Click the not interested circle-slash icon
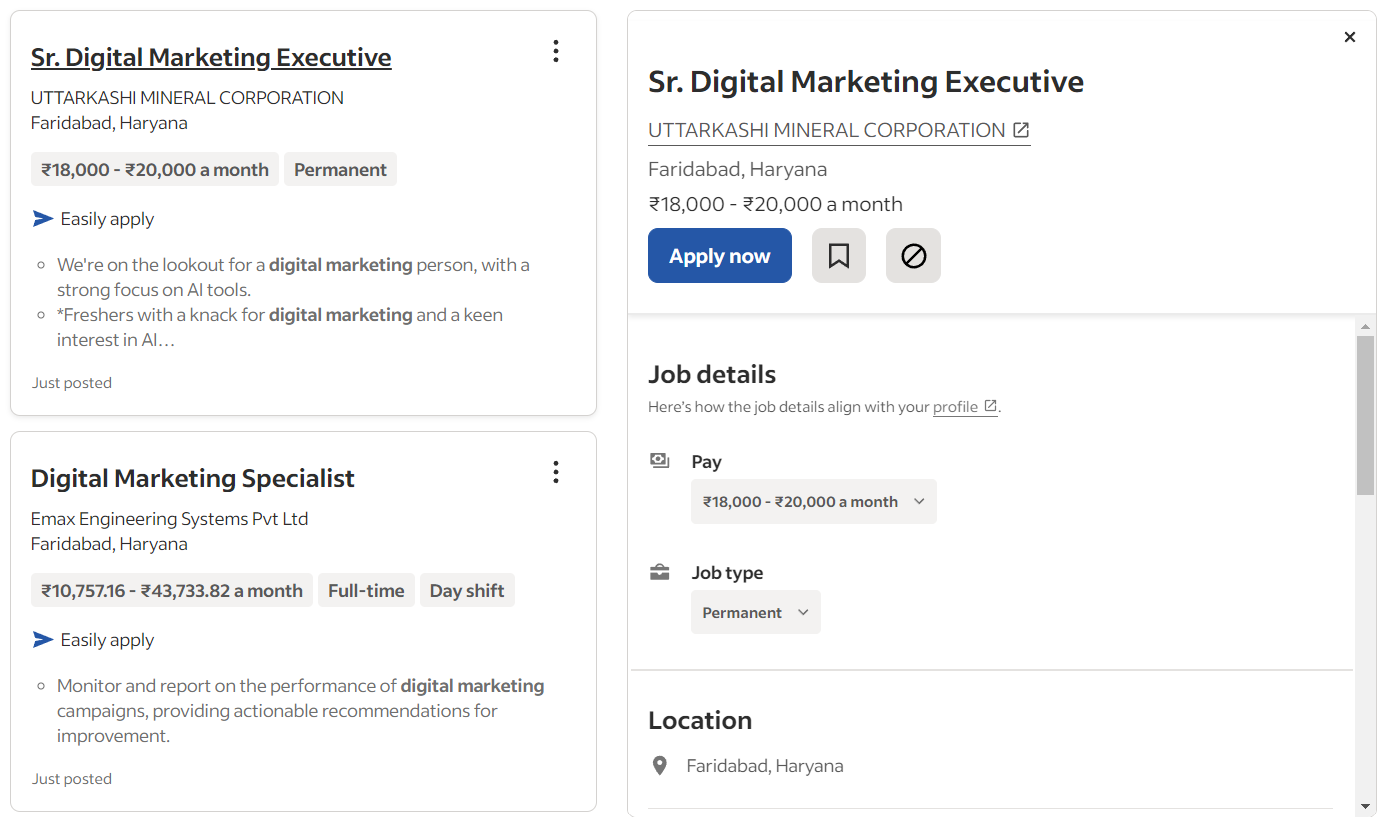Screen dimensions: 1383x817 [913, 256]
